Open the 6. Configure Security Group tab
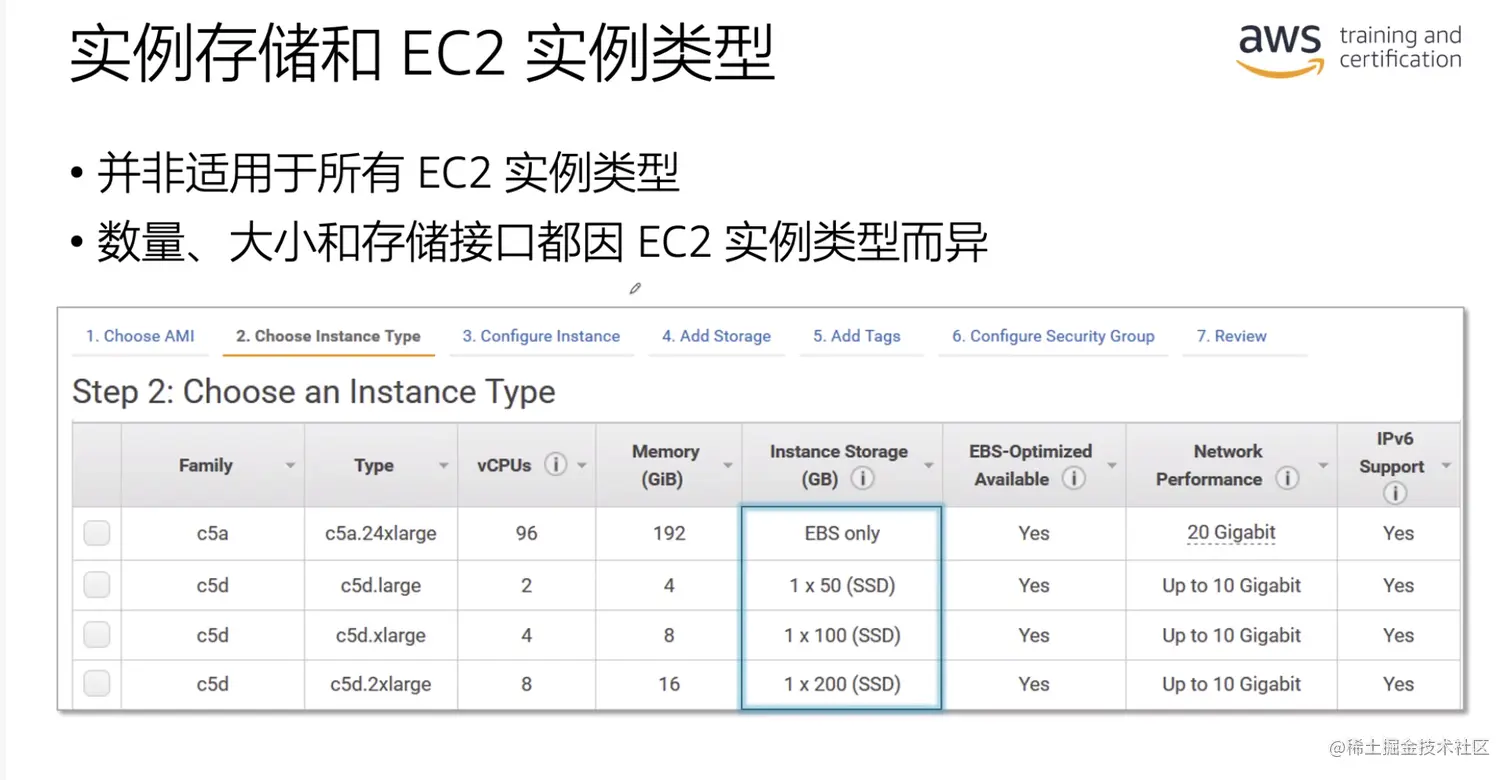Screen dimensions: 1512x780 [x=1053, y=336]
